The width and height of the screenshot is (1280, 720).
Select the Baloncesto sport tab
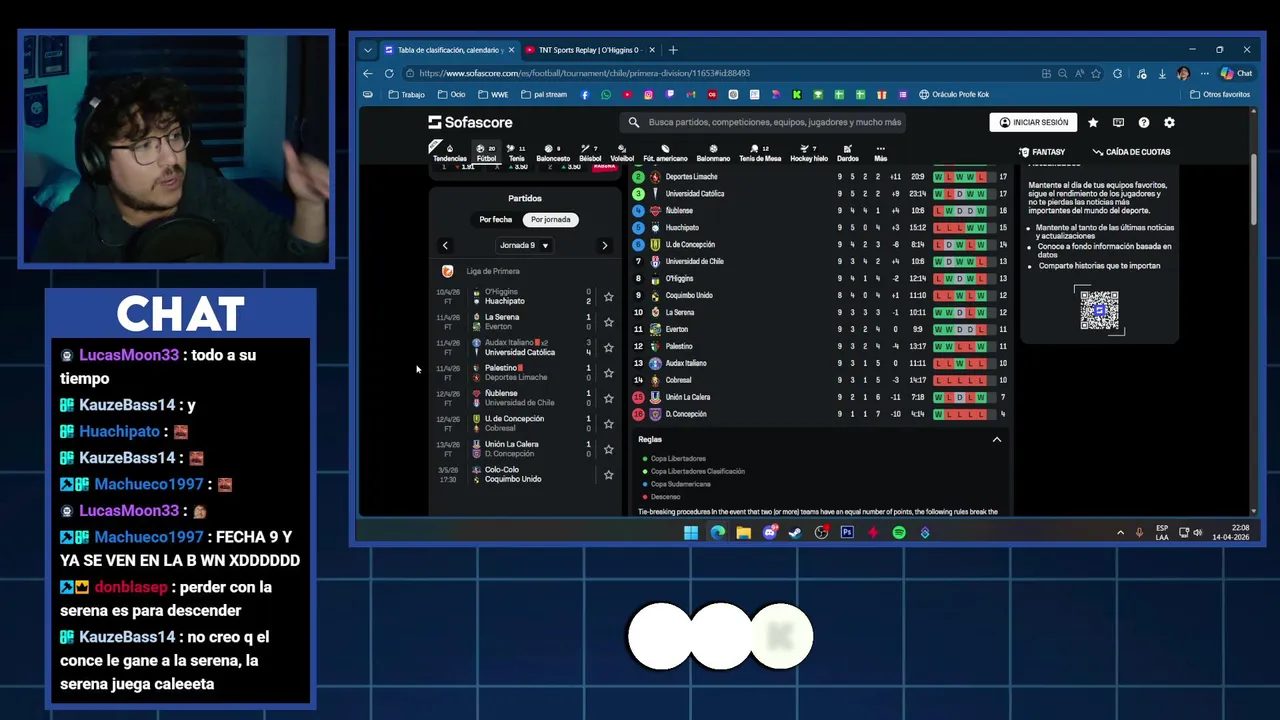point(553,153)
